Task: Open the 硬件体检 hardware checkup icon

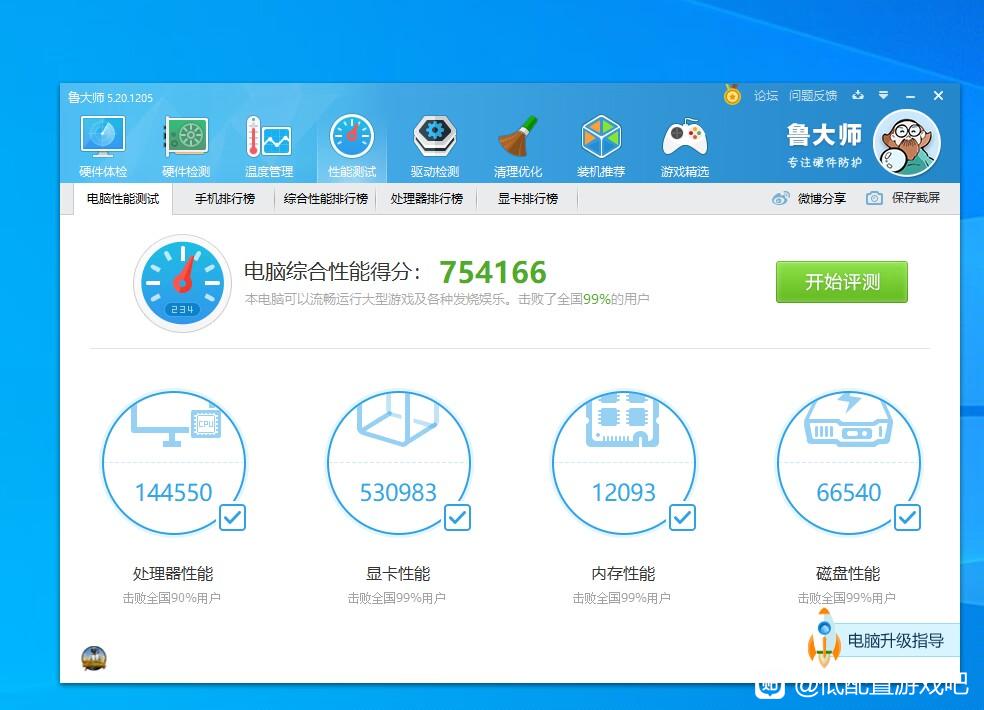Action: [103, 137]
